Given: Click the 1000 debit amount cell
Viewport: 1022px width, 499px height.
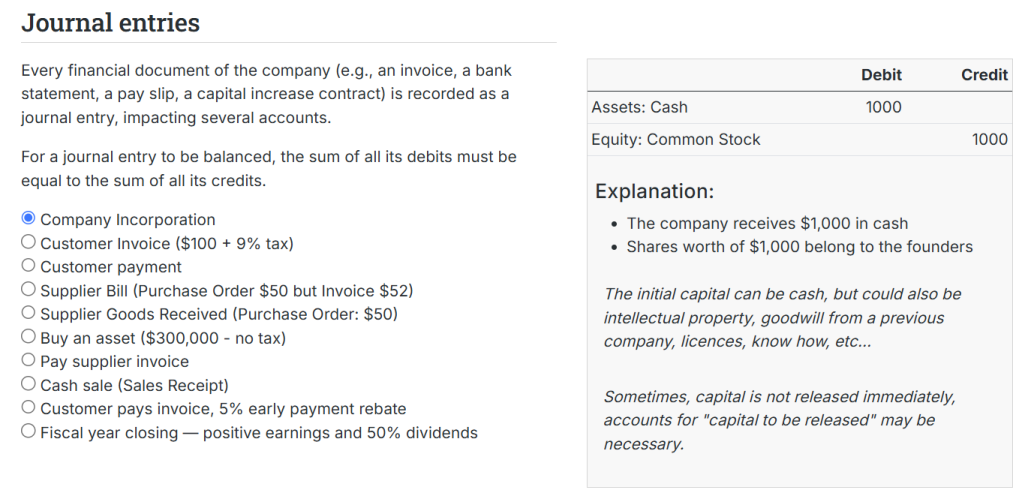Looking at the screenshot, I should click(883, 107).
